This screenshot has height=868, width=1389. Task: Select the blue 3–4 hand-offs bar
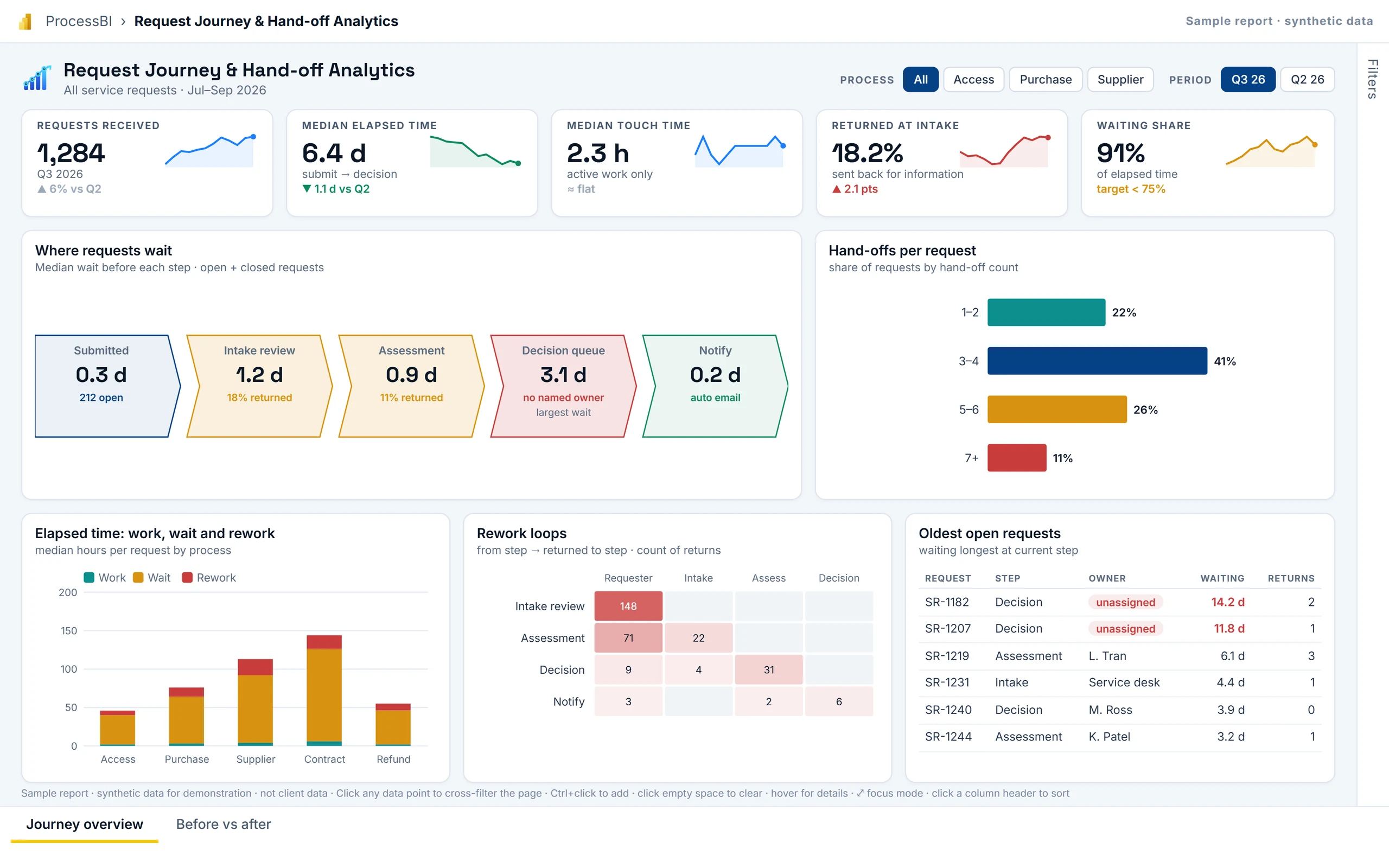(x=1098, y=361)
